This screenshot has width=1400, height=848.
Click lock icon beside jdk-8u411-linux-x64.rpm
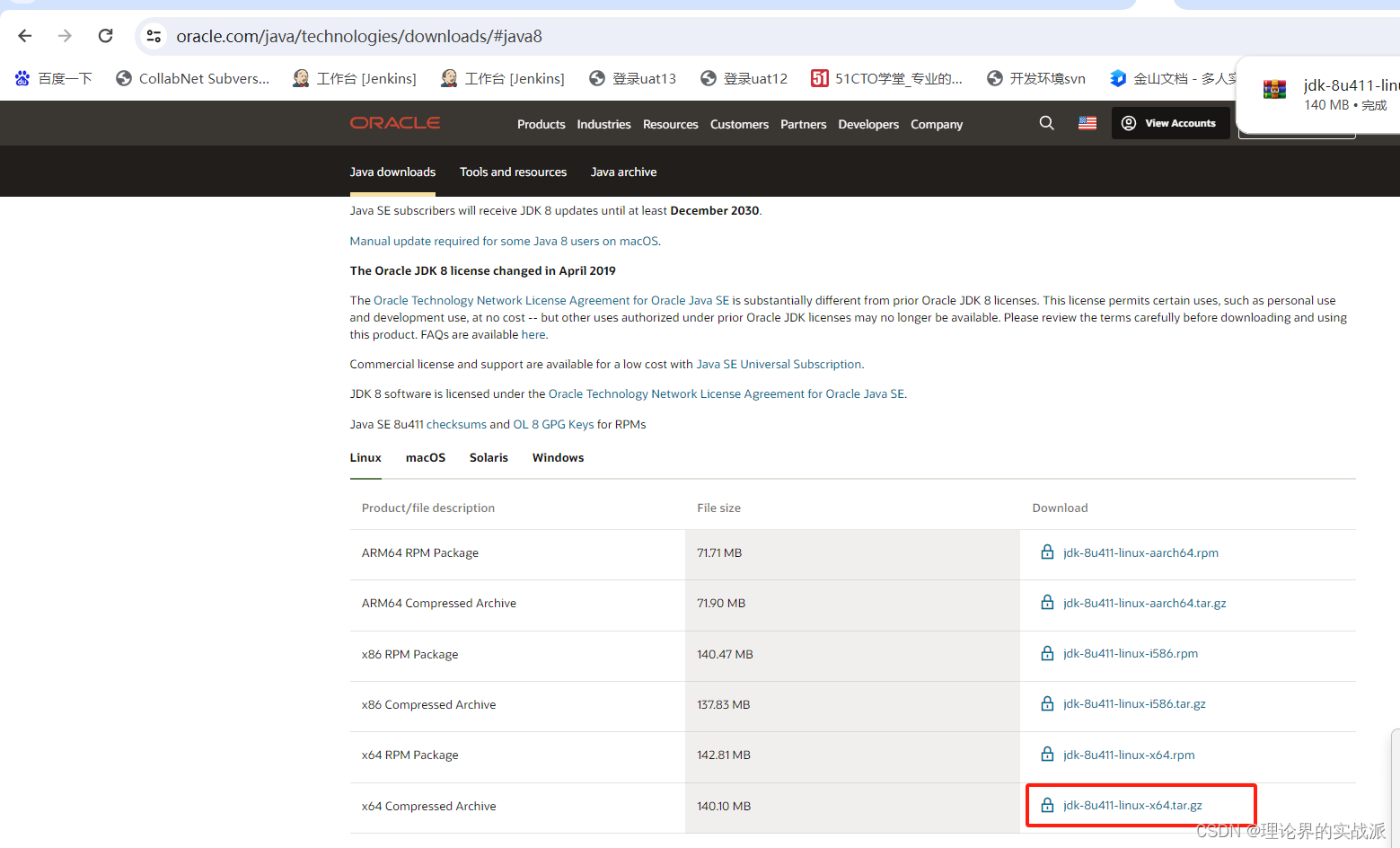pyautogui.click(x=1047, y=754)
